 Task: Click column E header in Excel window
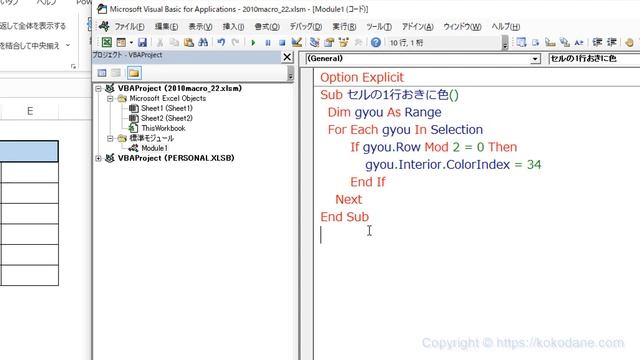point(30,111)
